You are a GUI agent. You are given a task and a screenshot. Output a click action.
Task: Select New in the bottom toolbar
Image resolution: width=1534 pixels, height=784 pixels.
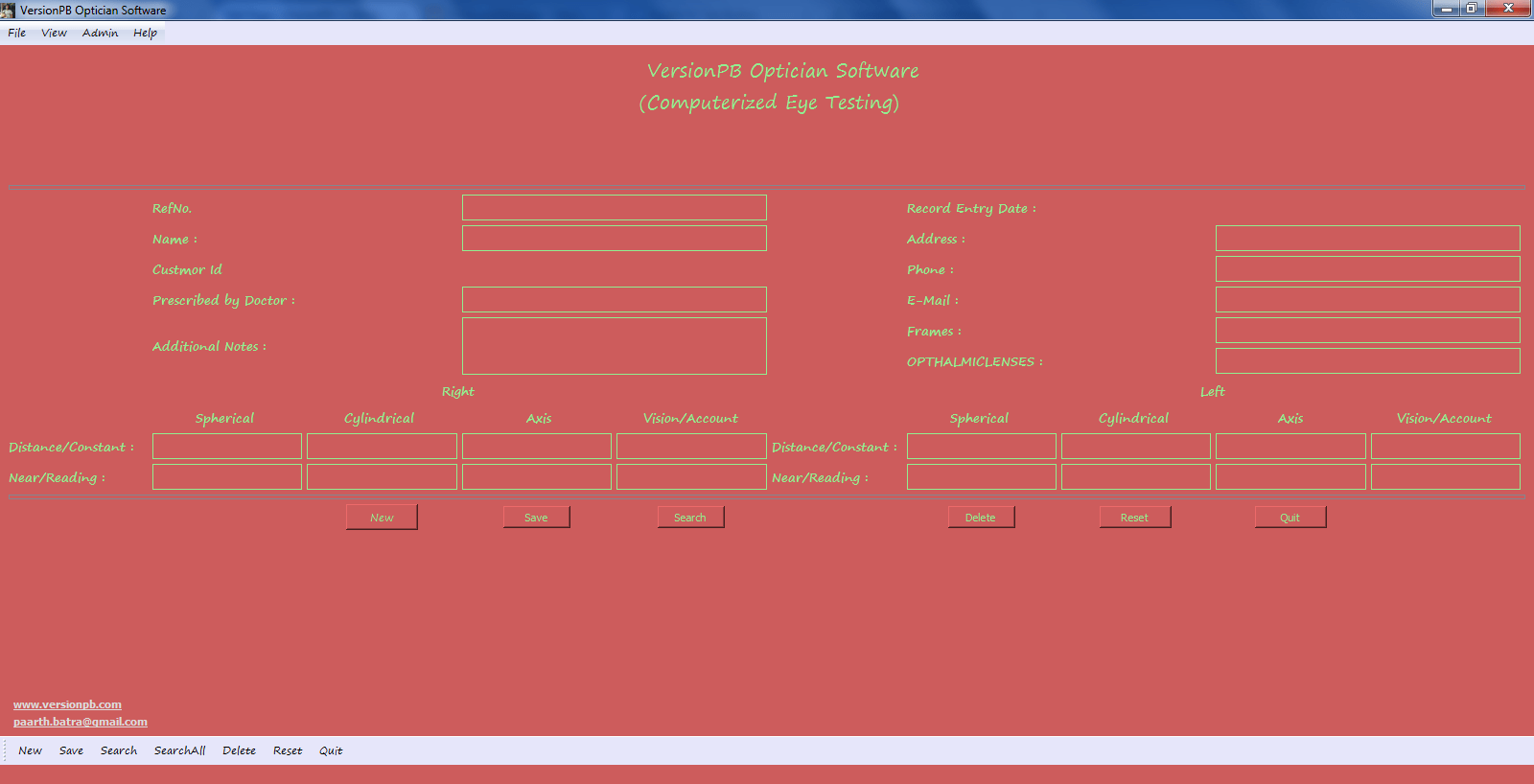(x=30, y=750)
